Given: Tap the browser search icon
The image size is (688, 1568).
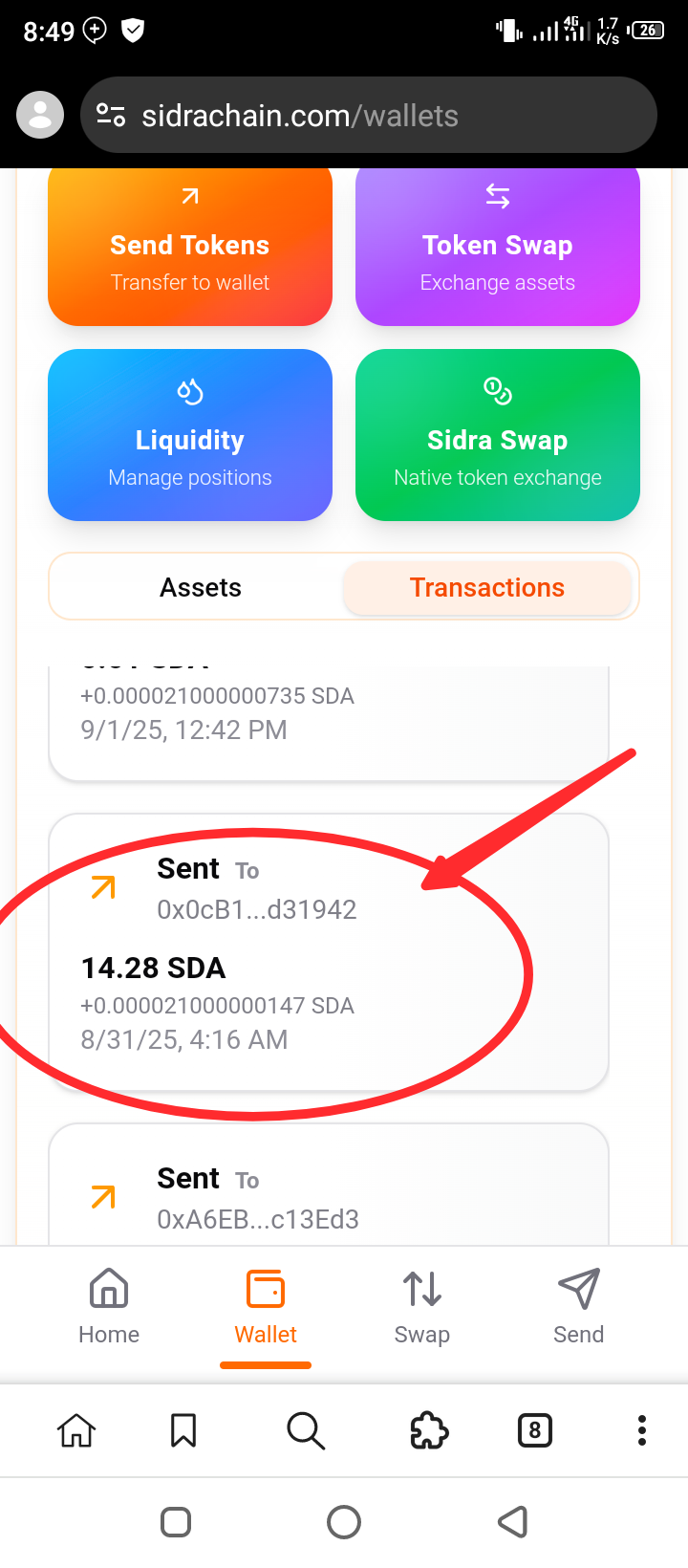Looking at the screenshot, I should coord(306,1431).
